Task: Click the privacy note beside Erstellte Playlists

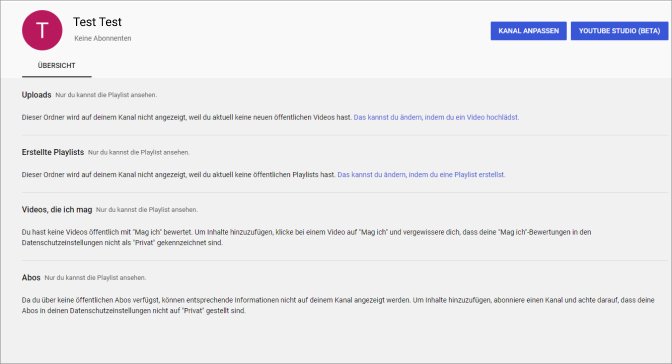Action: pos(138,152)
